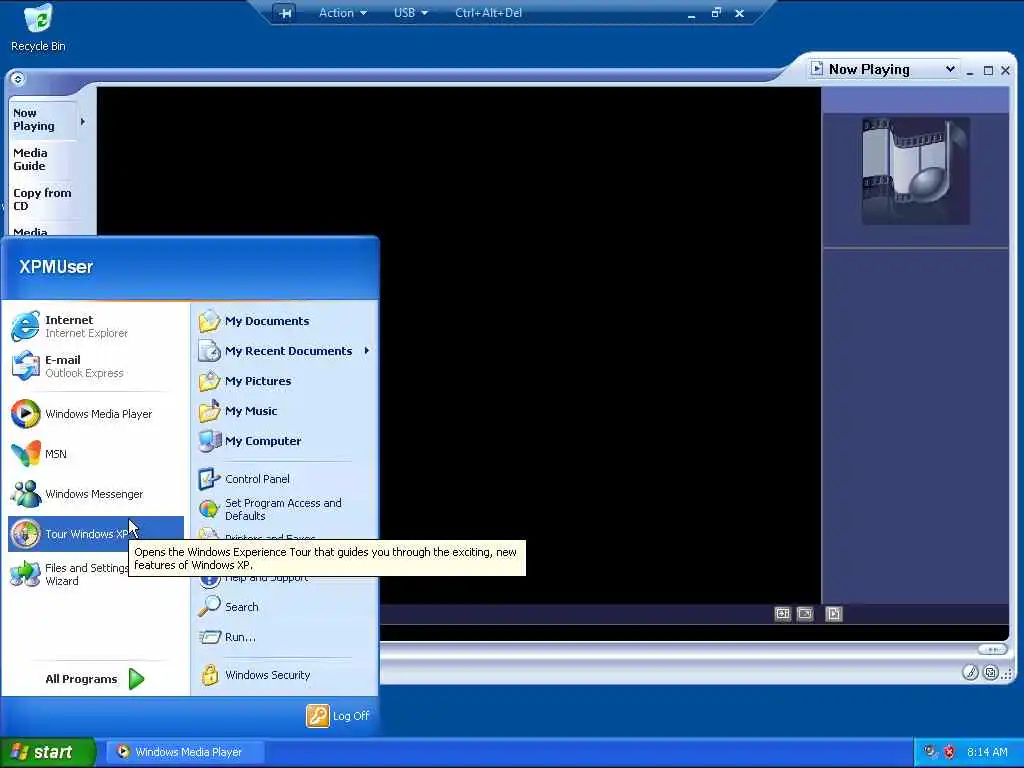This screenshot has height=768, width=1024.
Task: Open the My Music folder
Action: pos(285,411)
